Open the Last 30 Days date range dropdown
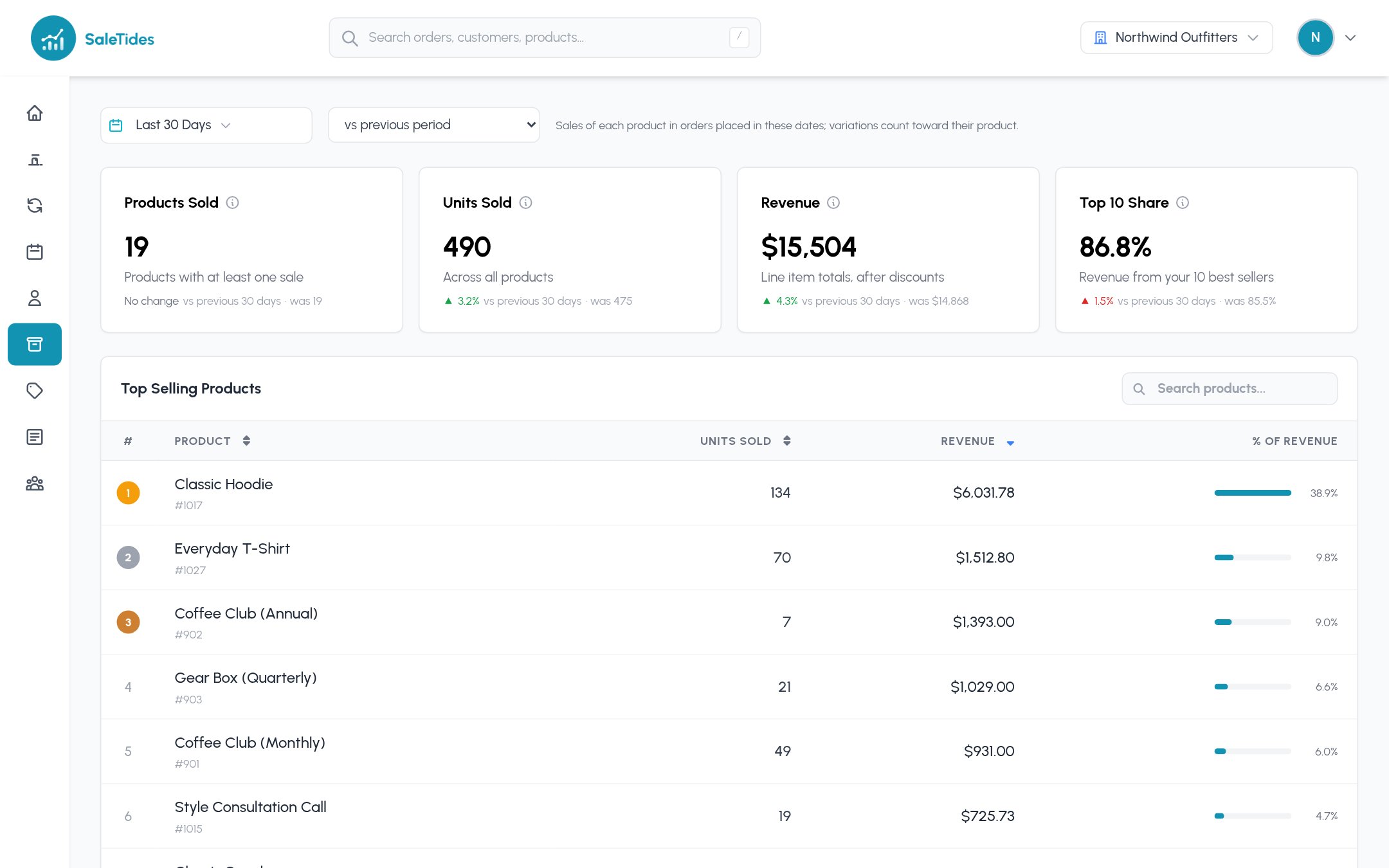1389x868 pixels. tap(206, 125)
